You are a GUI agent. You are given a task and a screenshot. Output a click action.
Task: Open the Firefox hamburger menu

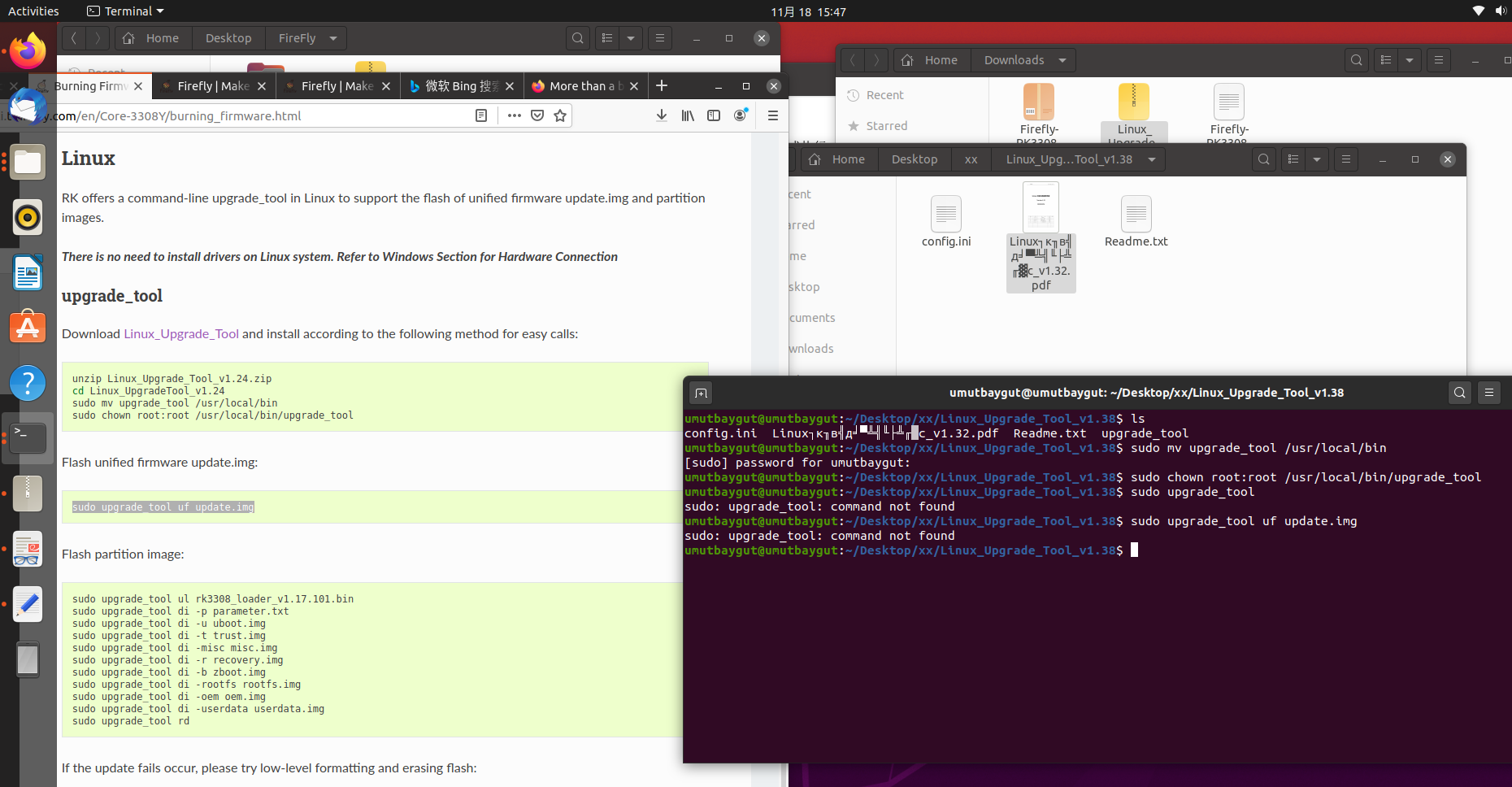[x=773, y=115]
